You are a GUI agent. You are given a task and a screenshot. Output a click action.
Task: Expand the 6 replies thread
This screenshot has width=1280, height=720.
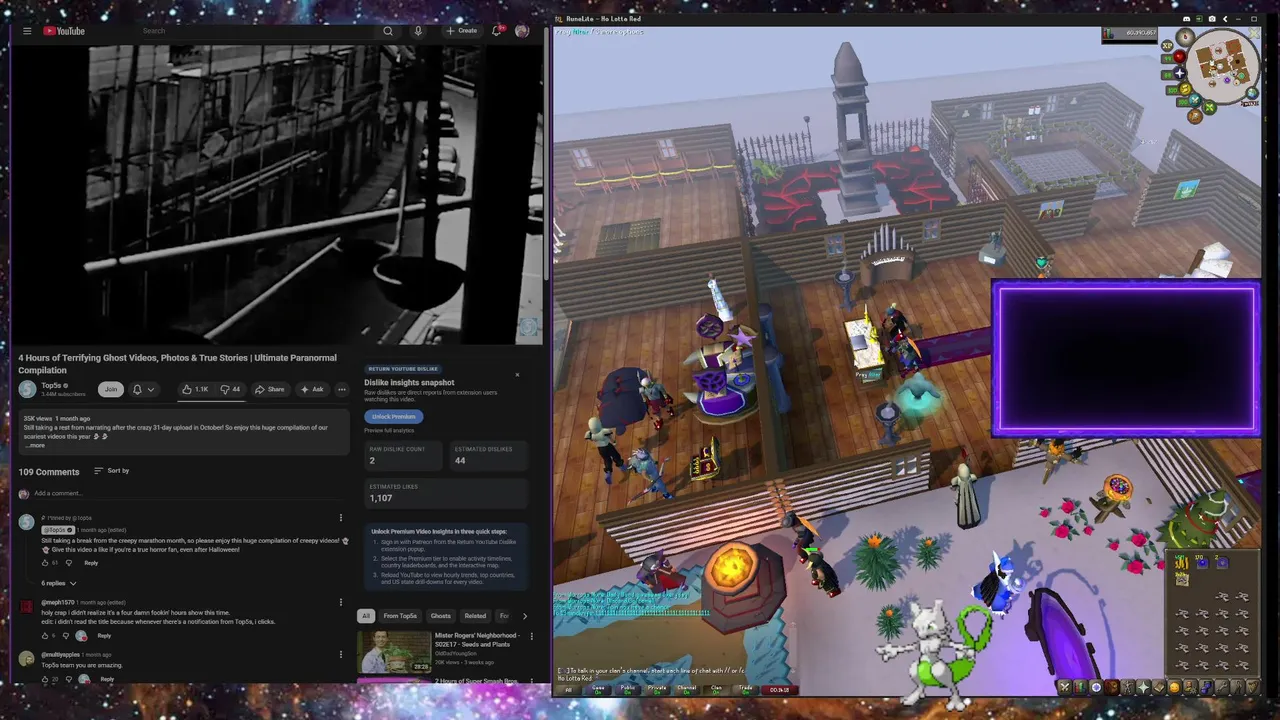coord(58,583)
